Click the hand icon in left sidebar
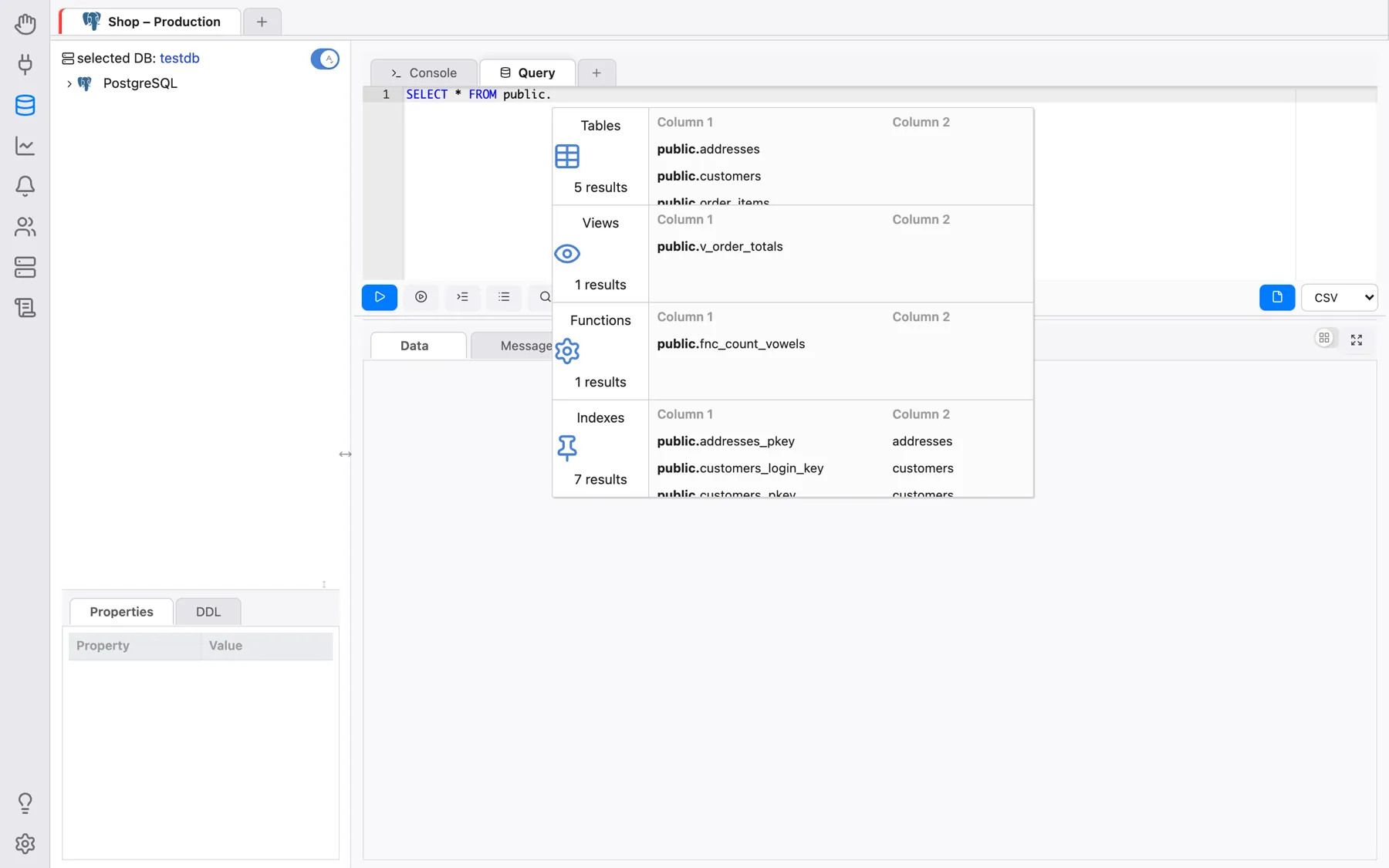Screen dimensions: 1389x868 pyautogui.click(x=25, y=24)
